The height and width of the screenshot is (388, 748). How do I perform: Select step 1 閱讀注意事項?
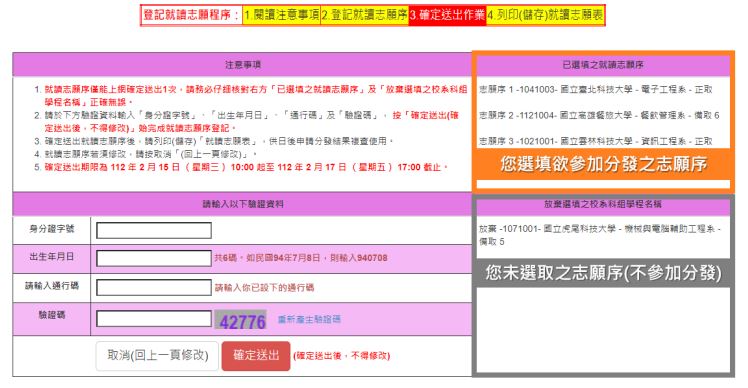click(281, 15)
